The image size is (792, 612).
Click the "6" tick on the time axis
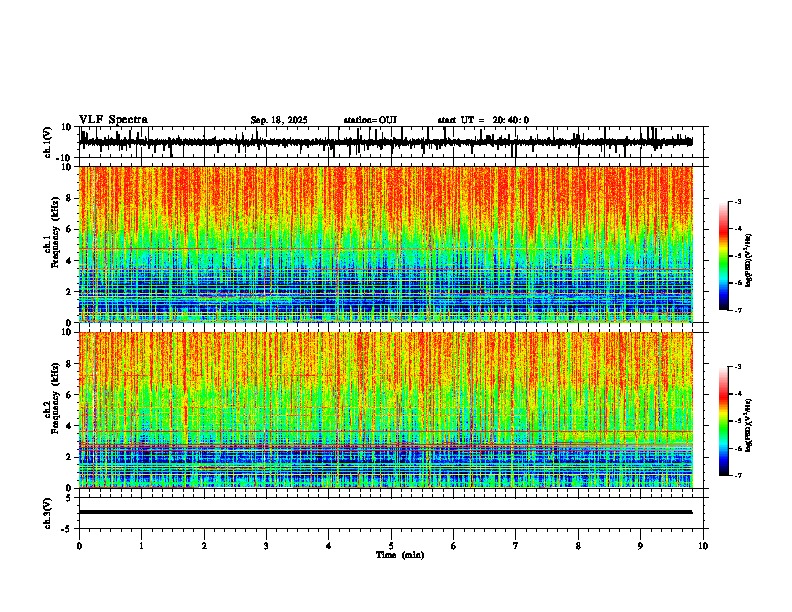click(454, 546)
